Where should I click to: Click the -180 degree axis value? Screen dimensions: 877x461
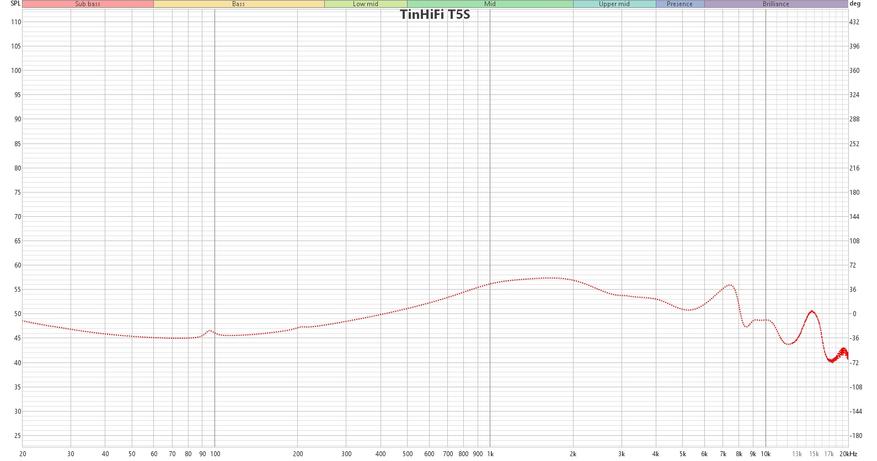pos(856,436)
